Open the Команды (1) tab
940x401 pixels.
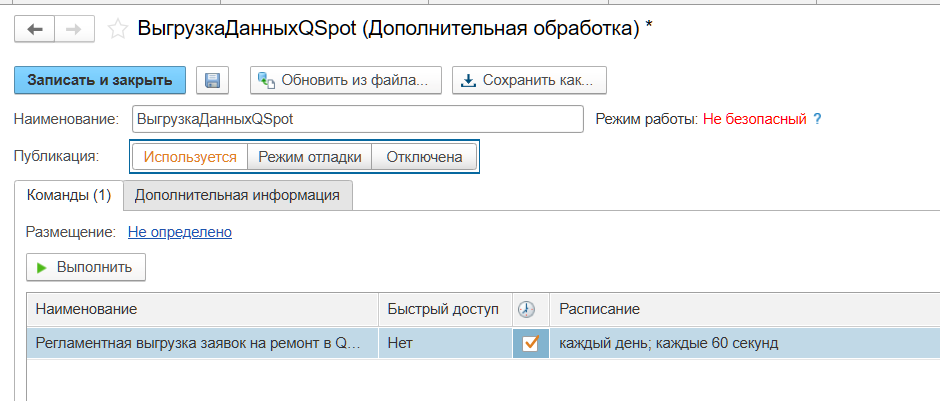point(68,195)
